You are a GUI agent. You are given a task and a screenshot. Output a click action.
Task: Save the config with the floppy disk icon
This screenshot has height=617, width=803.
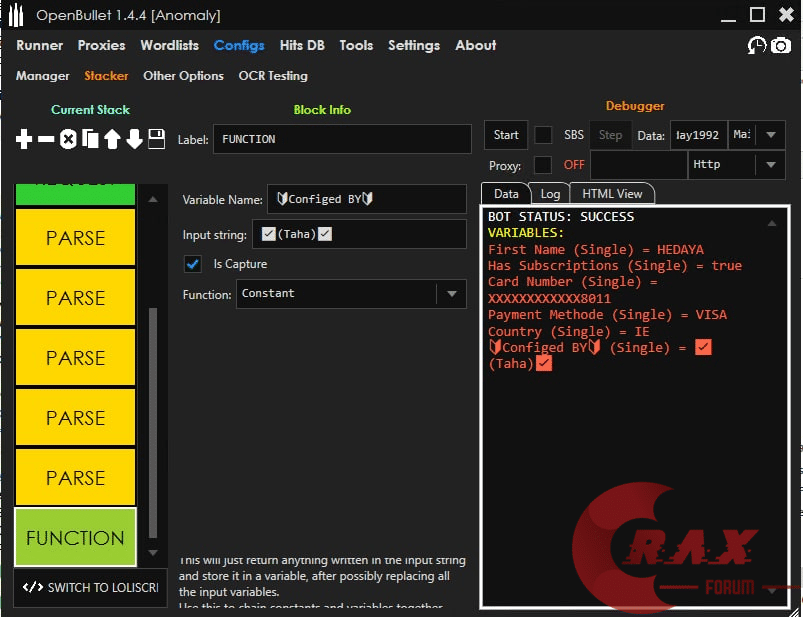(156, 140)
